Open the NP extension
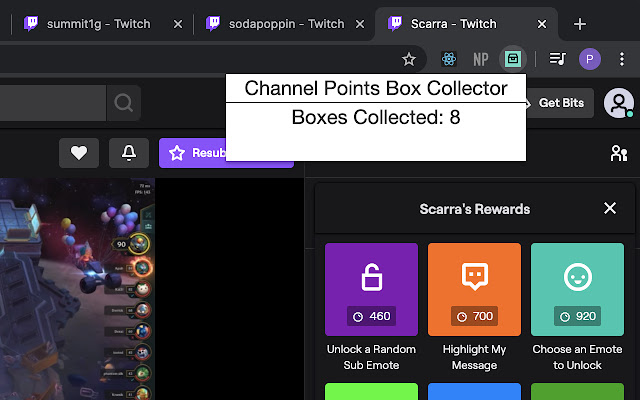This screenshot has height=400, width=640. coord(480,60)
